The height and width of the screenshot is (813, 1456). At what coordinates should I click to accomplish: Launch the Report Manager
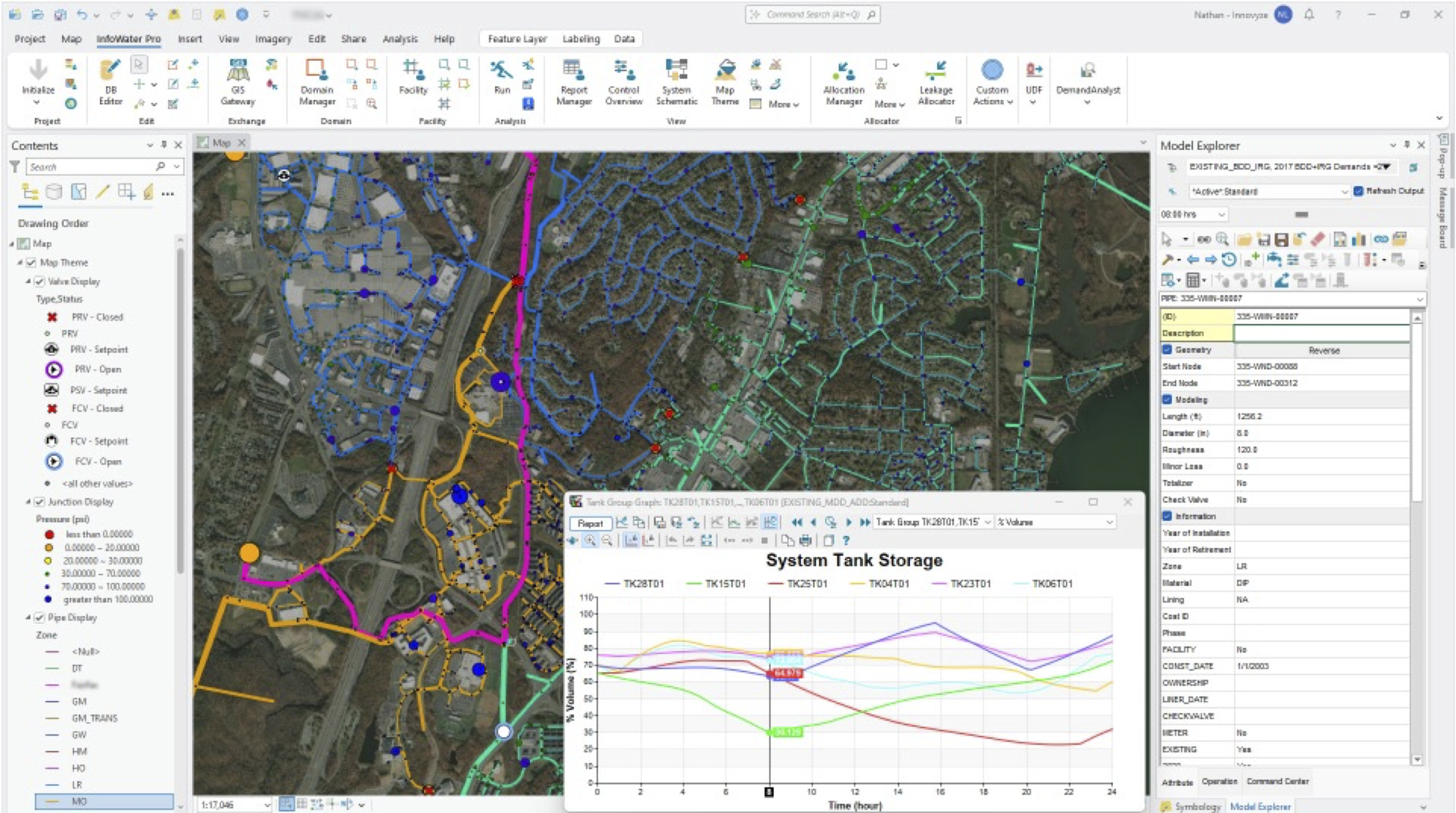pyautogui.click(x=573, y=82)
